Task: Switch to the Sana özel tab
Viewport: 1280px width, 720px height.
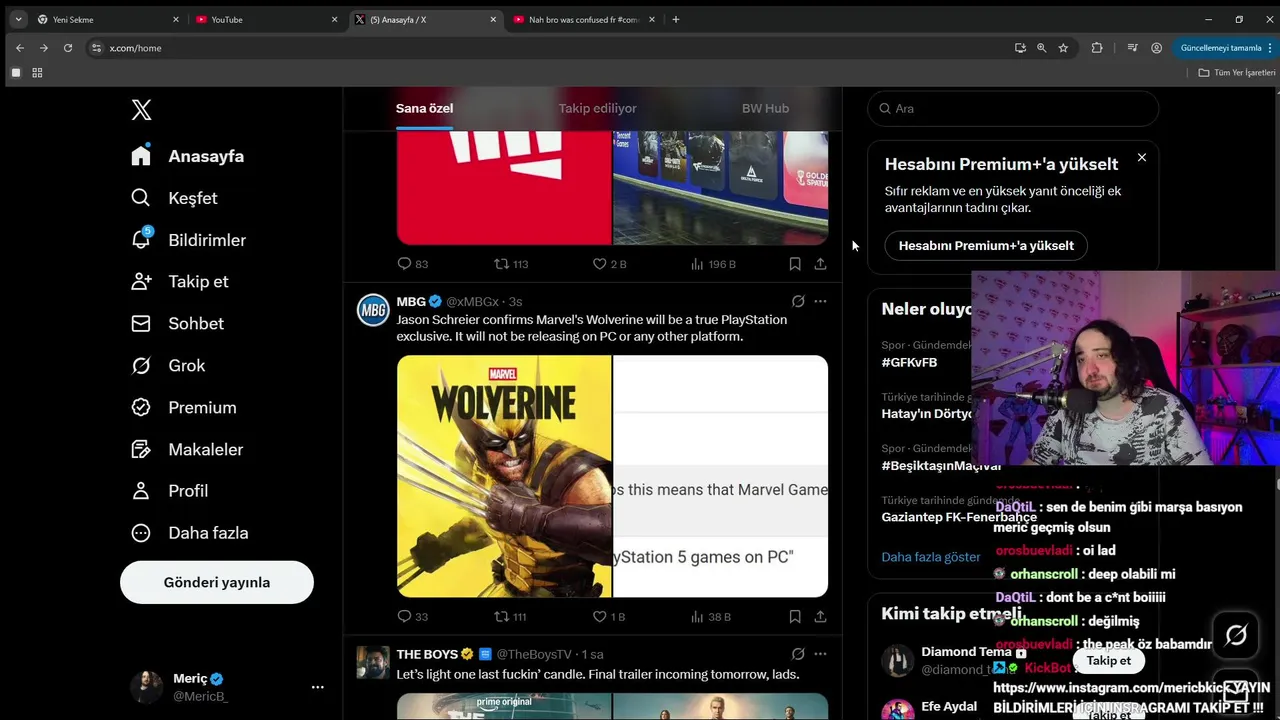Action: (x=424, y=108)
